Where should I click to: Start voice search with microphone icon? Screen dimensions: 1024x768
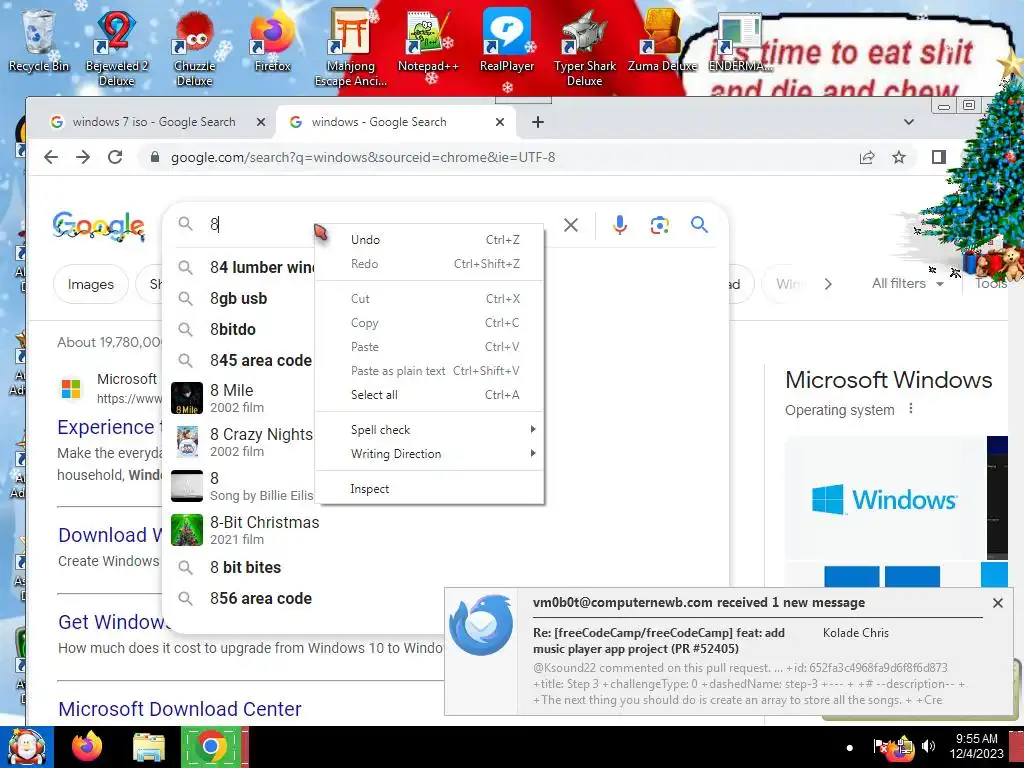[620, 225]
